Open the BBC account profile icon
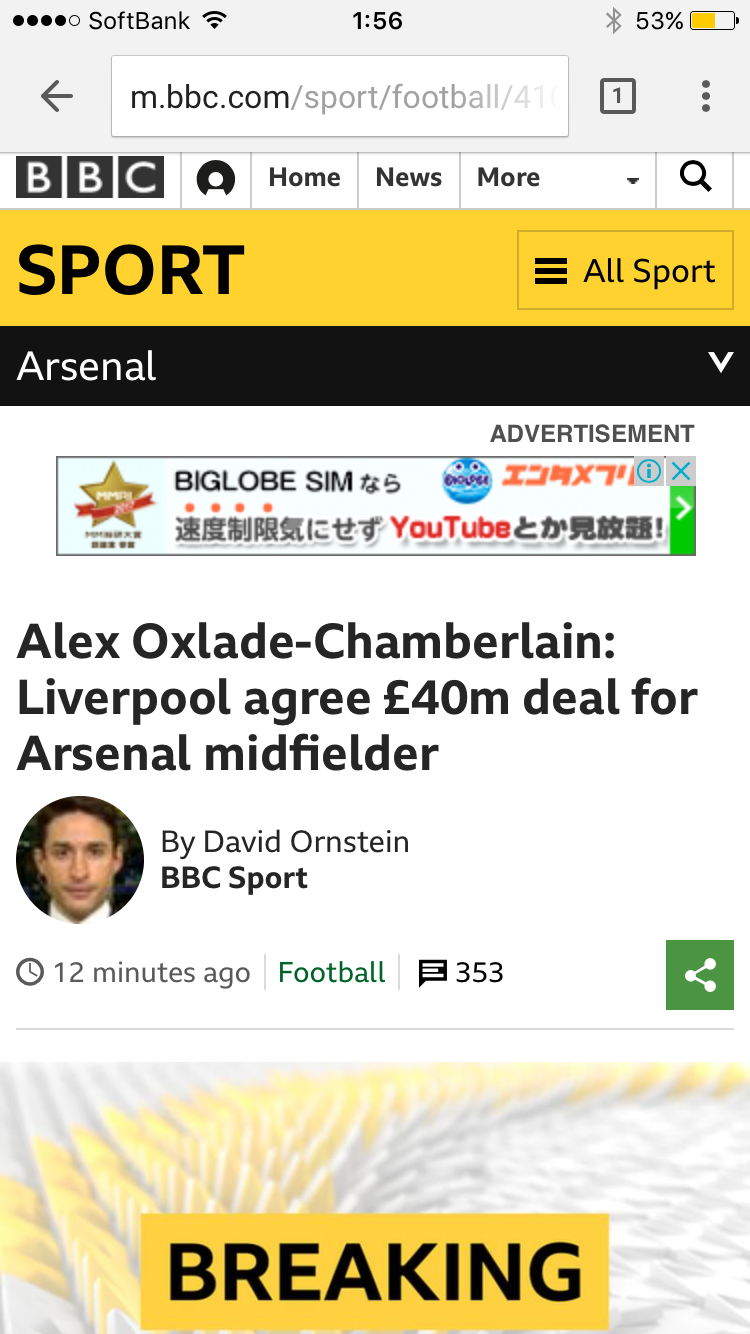The width and height of the screenshot is (750, 1334). click(x=216, y=179)
